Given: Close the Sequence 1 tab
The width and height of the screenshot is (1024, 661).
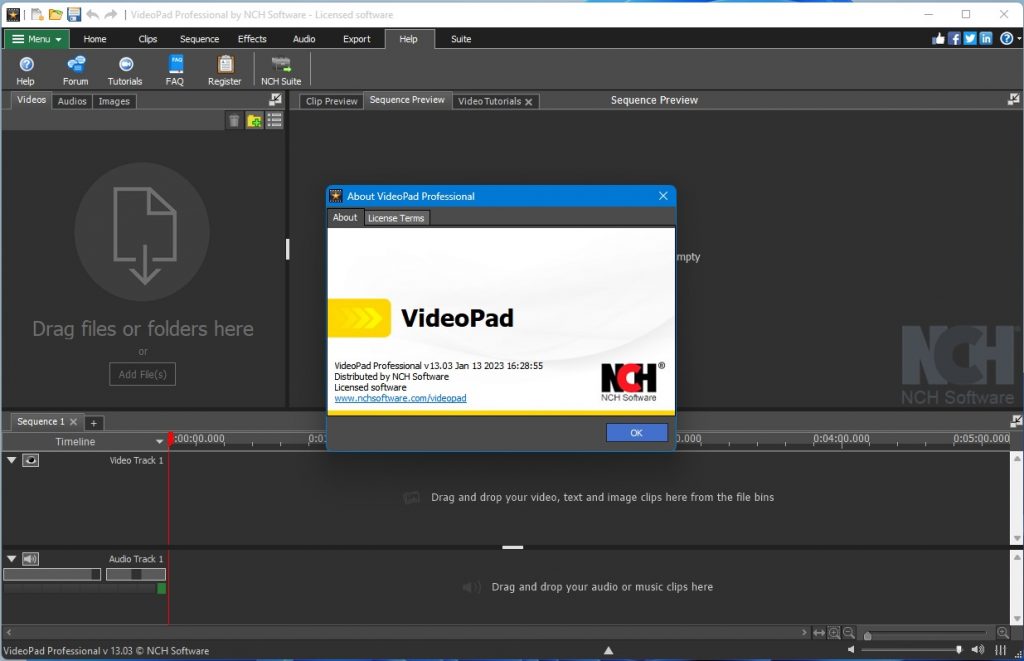Looking at the screenshot, I should (x=73, y=422).
